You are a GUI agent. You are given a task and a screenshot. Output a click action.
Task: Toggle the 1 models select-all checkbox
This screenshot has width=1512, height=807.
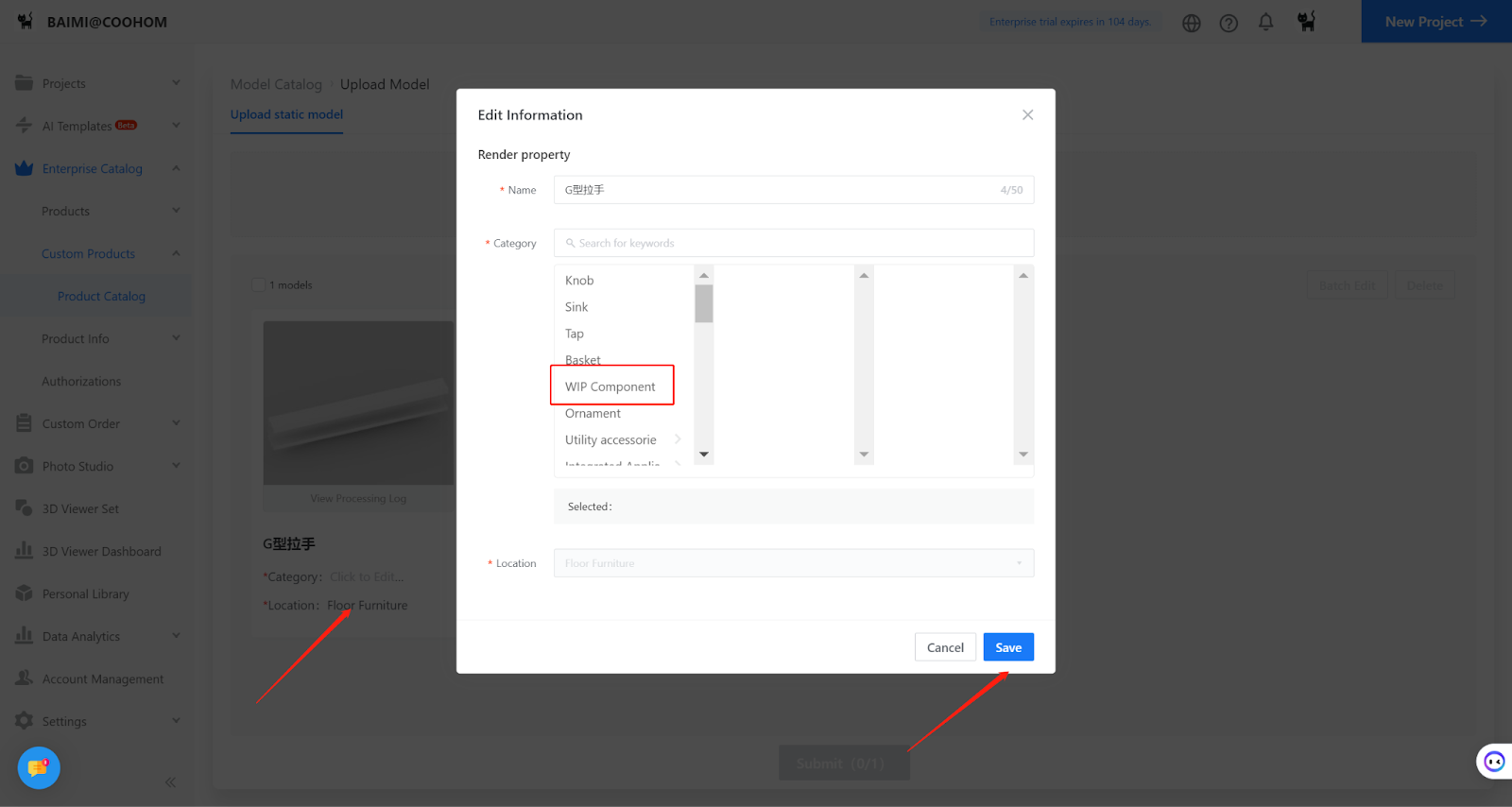(x=259, y=284)
